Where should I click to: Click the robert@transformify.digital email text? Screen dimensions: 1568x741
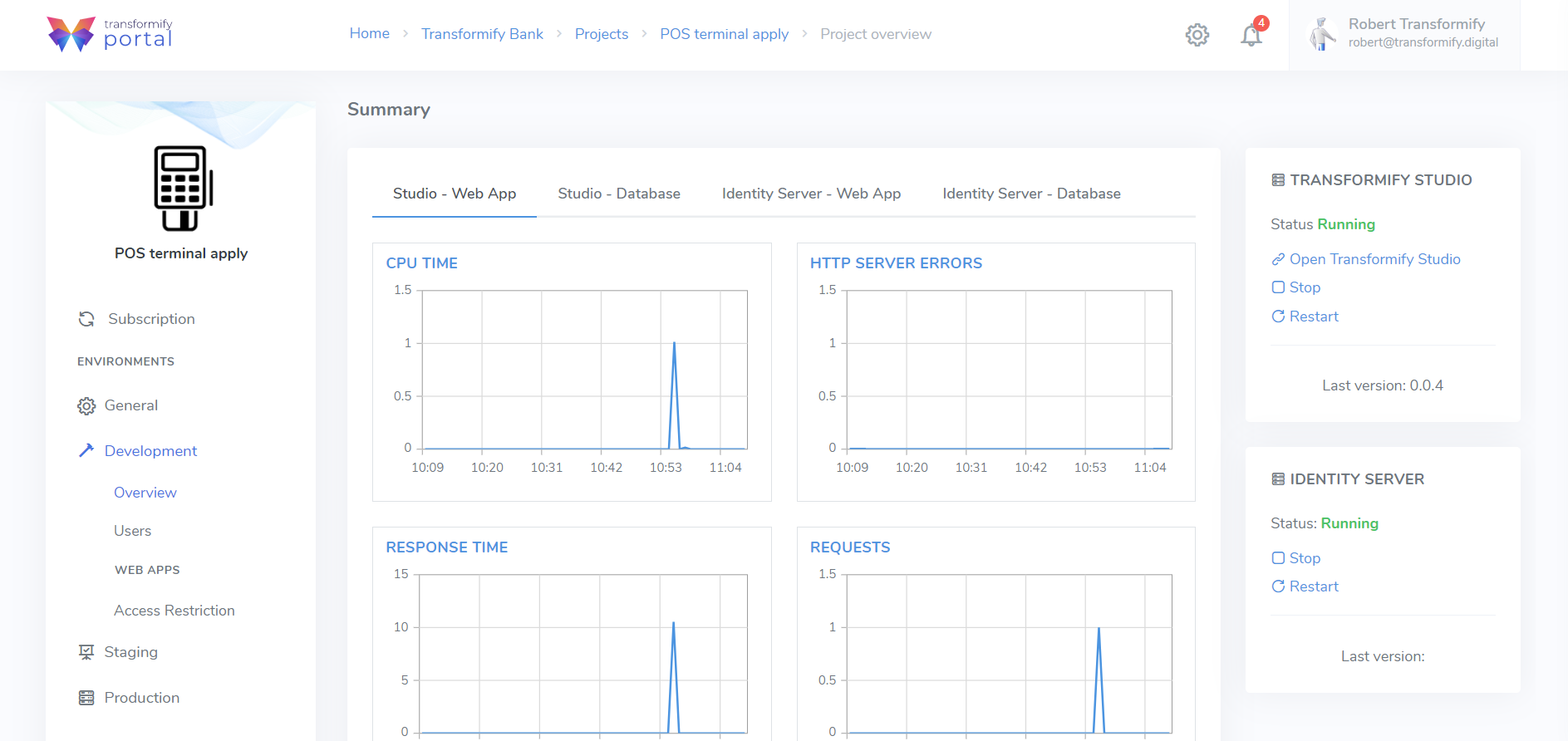coord(1423,42)
